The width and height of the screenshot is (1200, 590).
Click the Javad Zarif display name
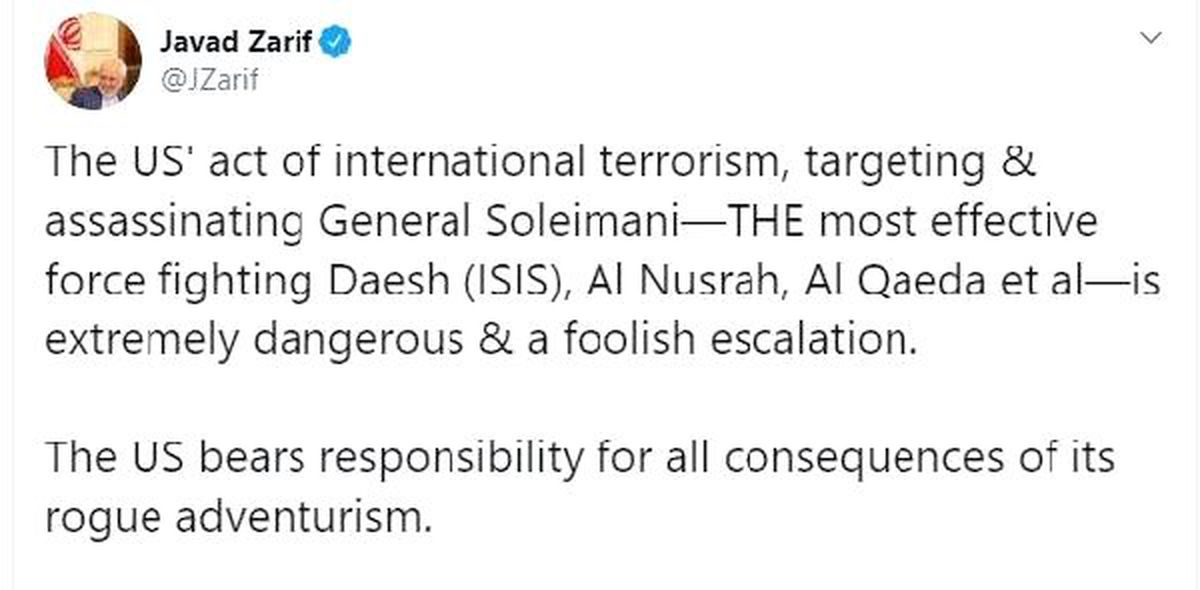(237, 44)
